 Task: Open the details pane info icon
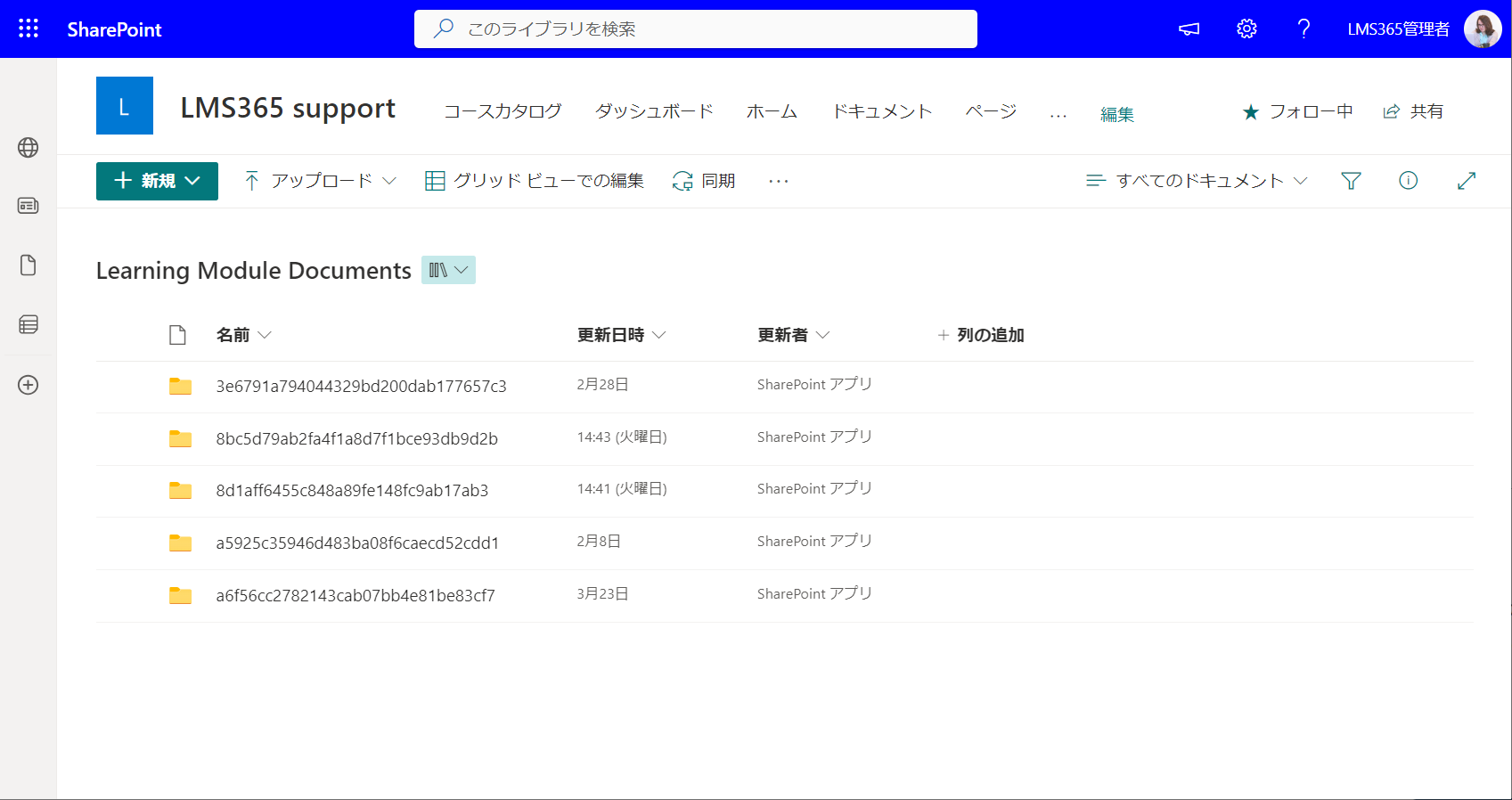click(x=1409, y=181)
